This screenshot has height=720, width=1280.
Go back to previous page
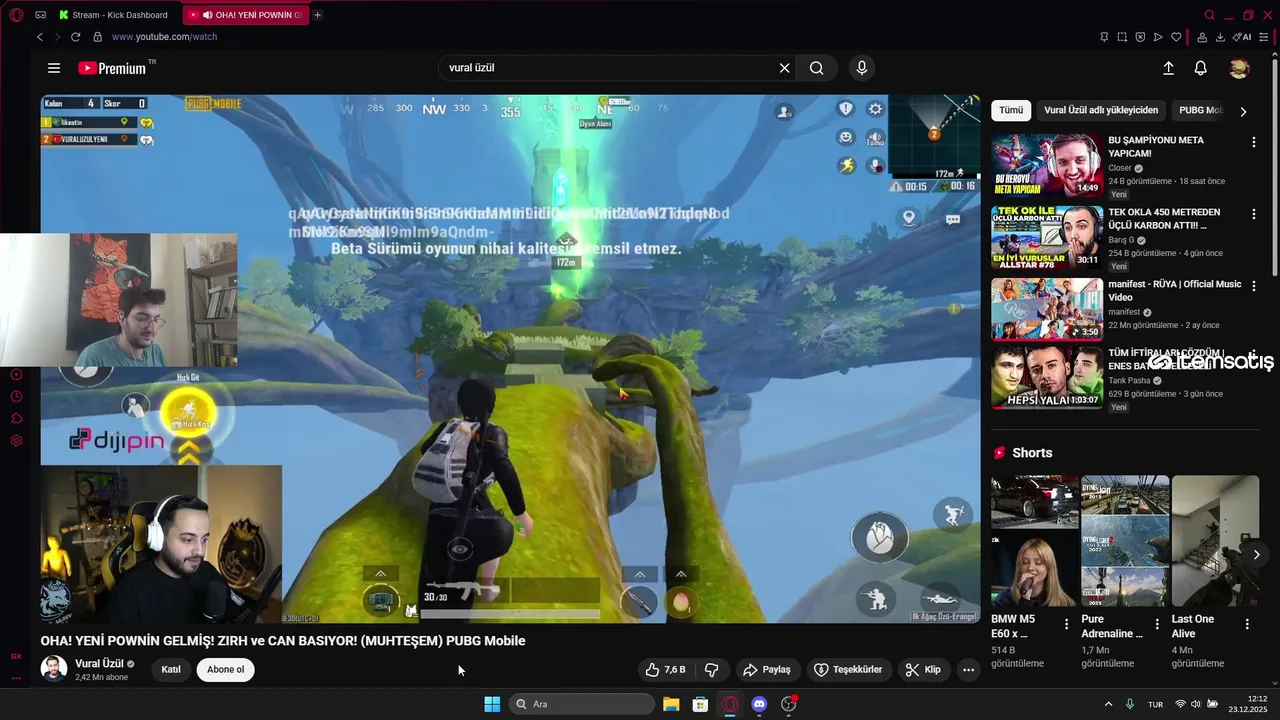click(40, 37)
